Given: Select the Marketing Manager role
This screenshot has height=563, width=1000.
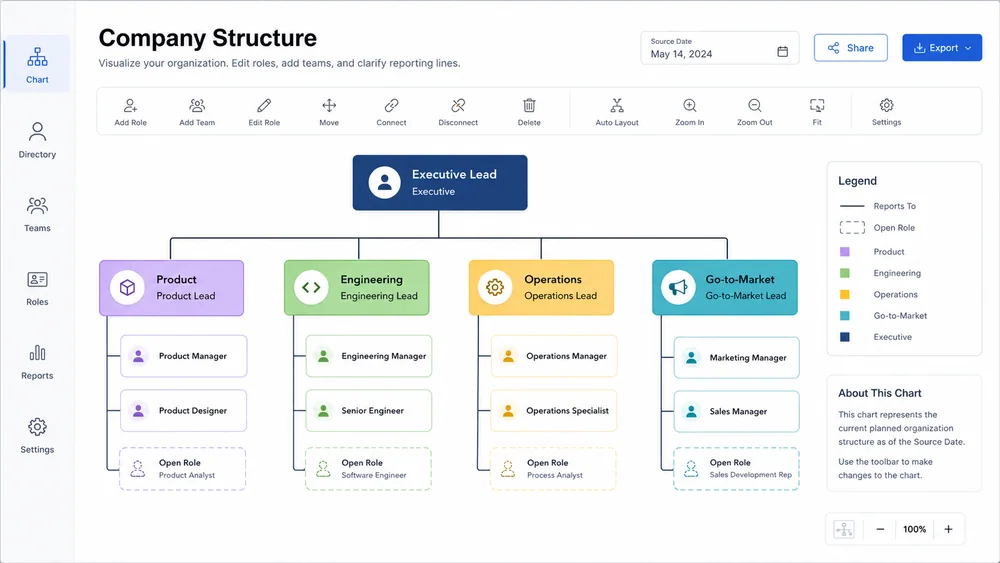Looking at the screenshot, I should coord(737,358).
